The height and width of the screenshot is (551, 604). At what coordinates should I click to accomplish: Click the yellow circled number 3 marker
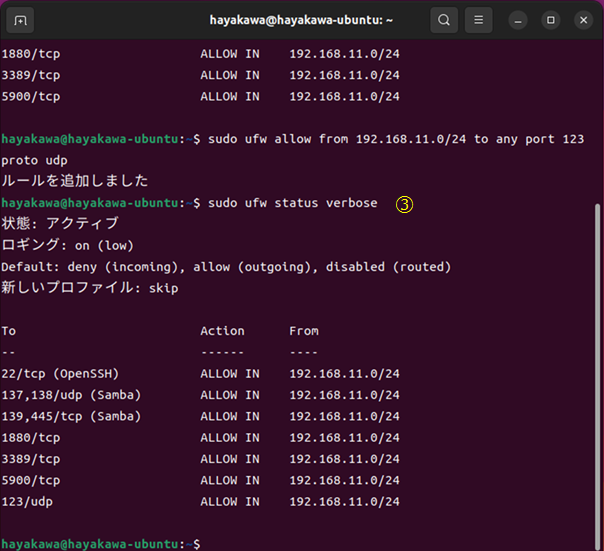coord(404,203)
